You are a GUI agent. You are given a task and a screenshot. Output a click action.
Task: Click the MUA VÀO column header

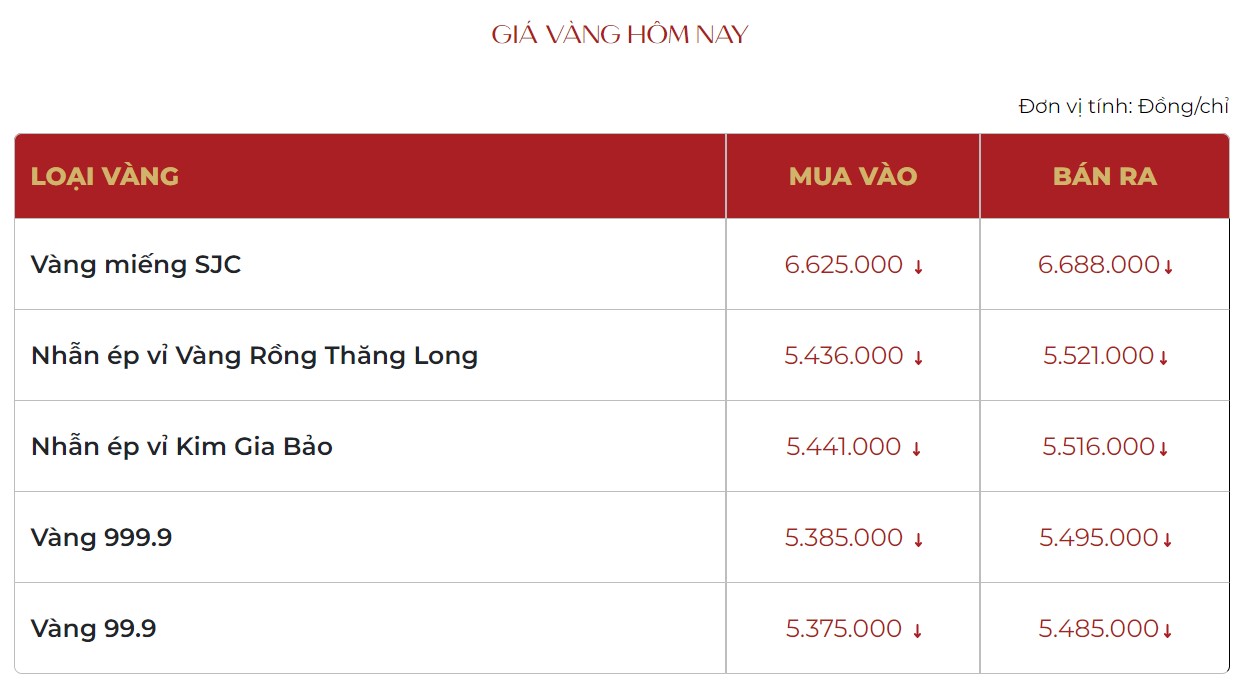click(x=853, y=176)
